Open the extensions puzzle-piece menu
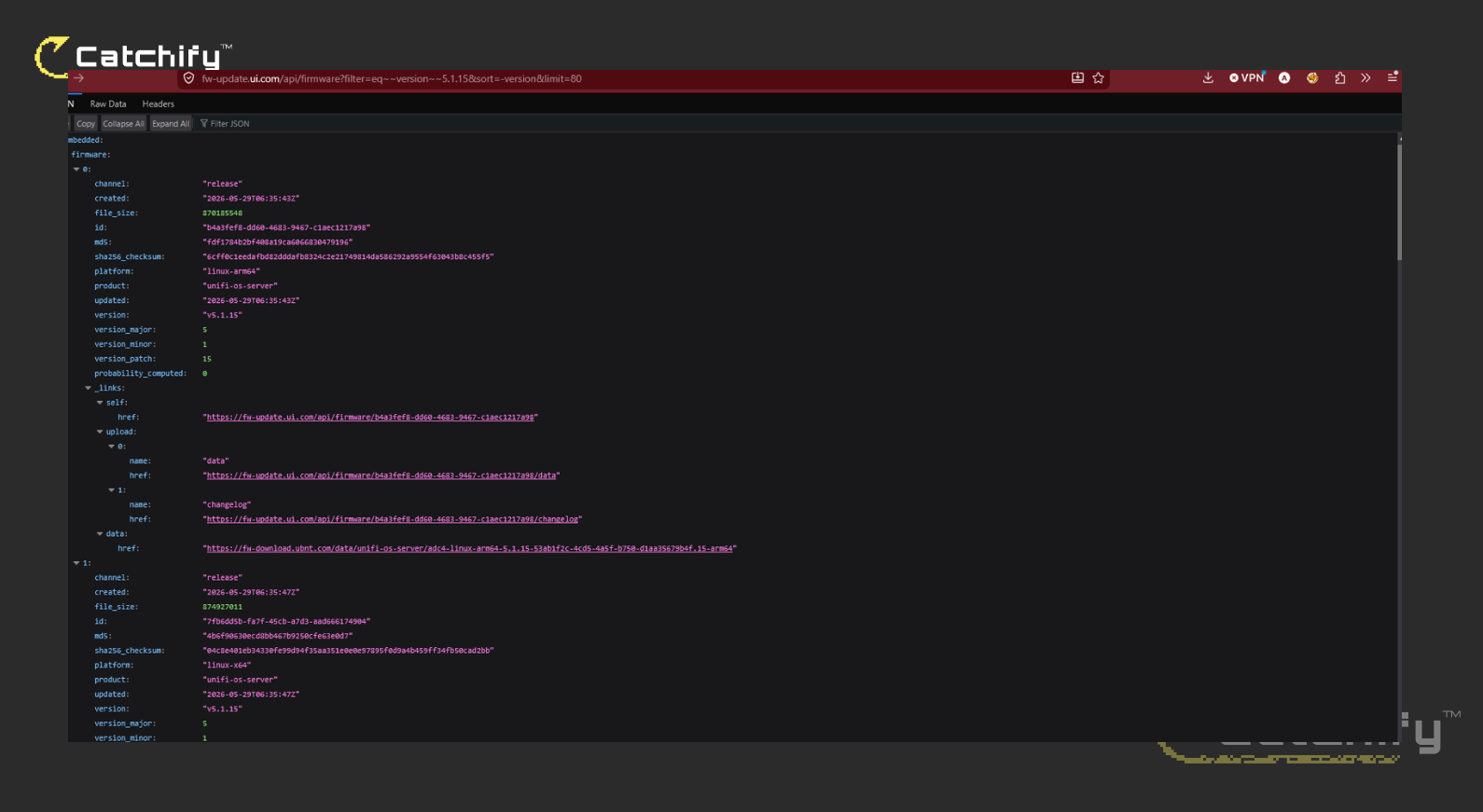 1340,78
